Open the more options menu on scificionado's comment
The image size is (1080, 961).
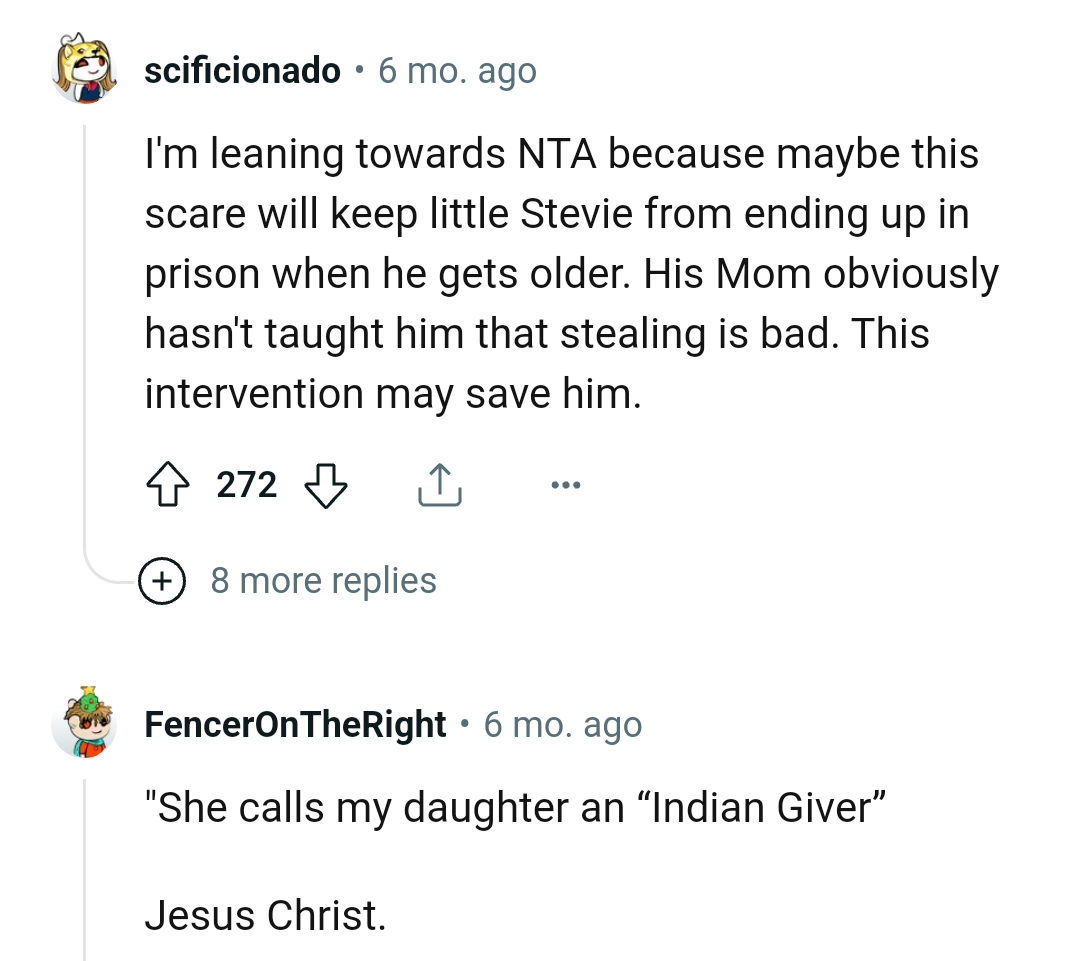566,485
